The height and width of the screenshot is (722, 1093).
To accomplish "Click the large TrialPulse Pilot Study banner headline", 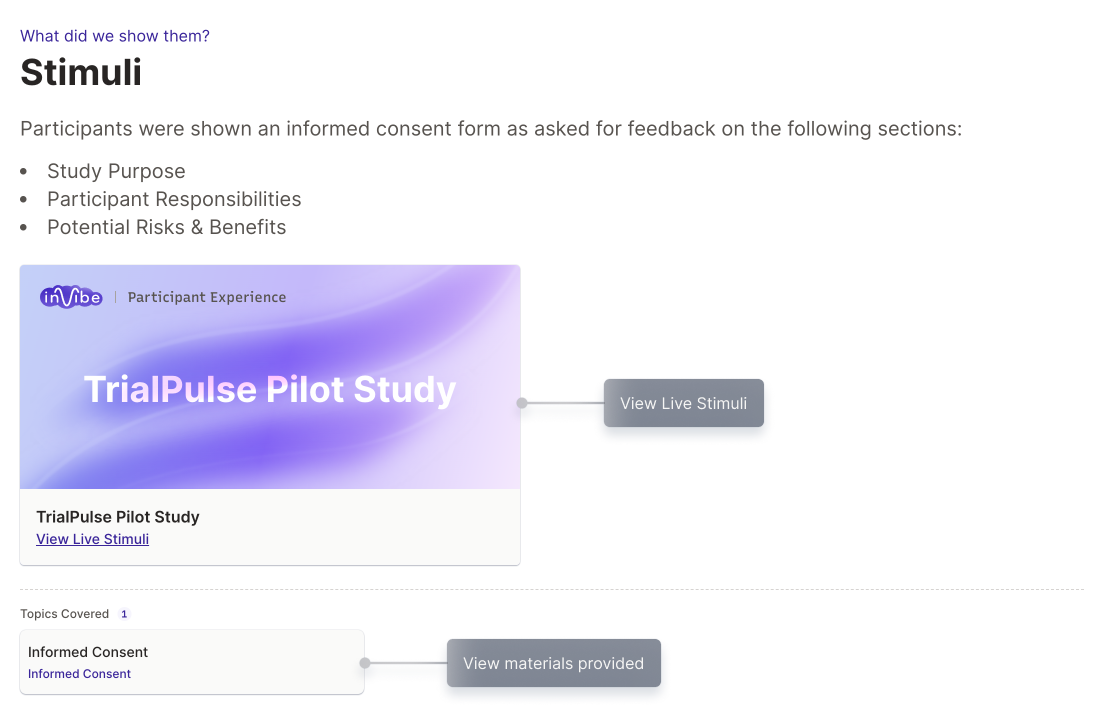I will 269,390.
